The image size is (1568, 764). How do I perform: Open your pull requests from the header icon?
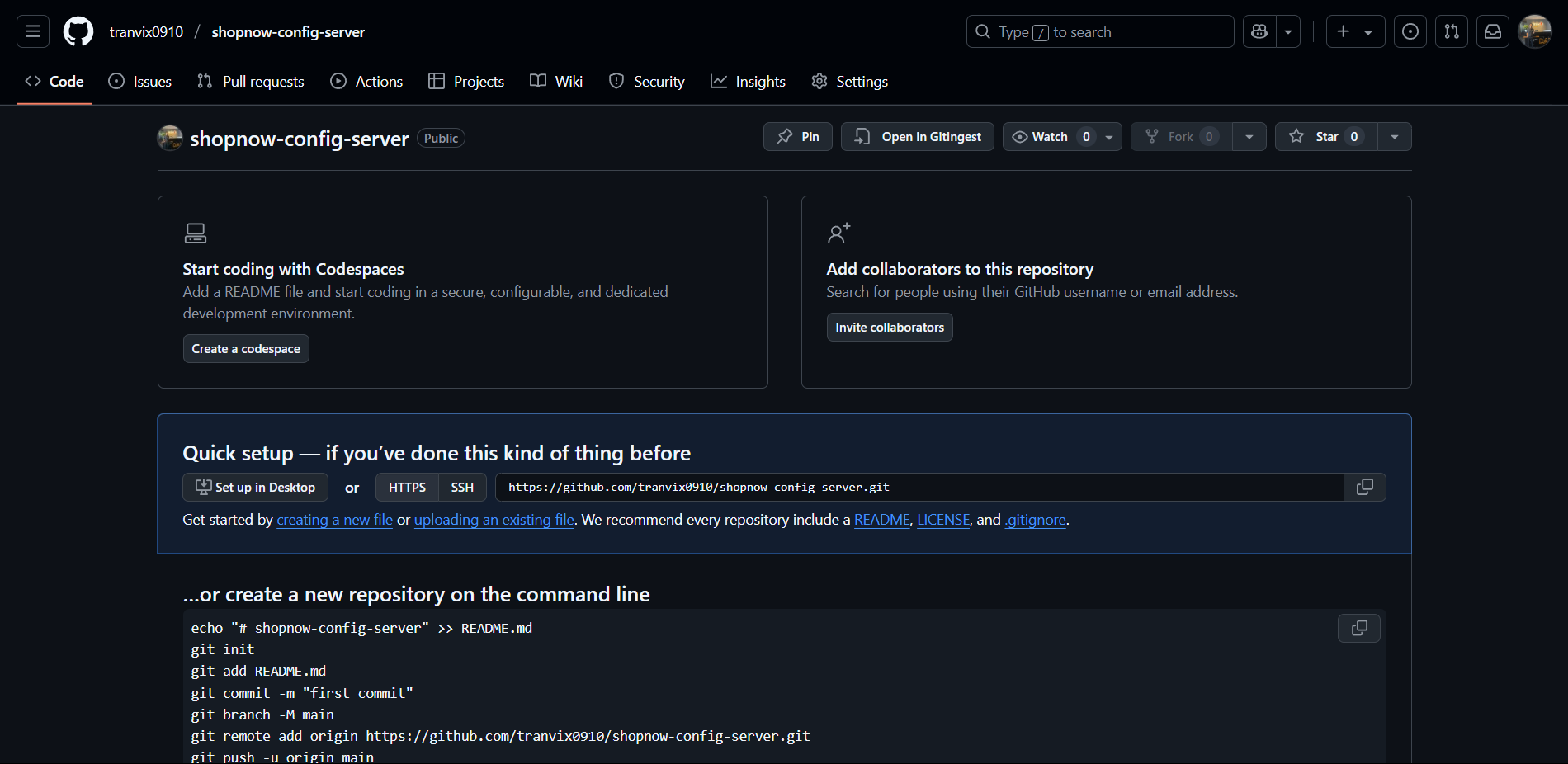(x=1451, y=31)
